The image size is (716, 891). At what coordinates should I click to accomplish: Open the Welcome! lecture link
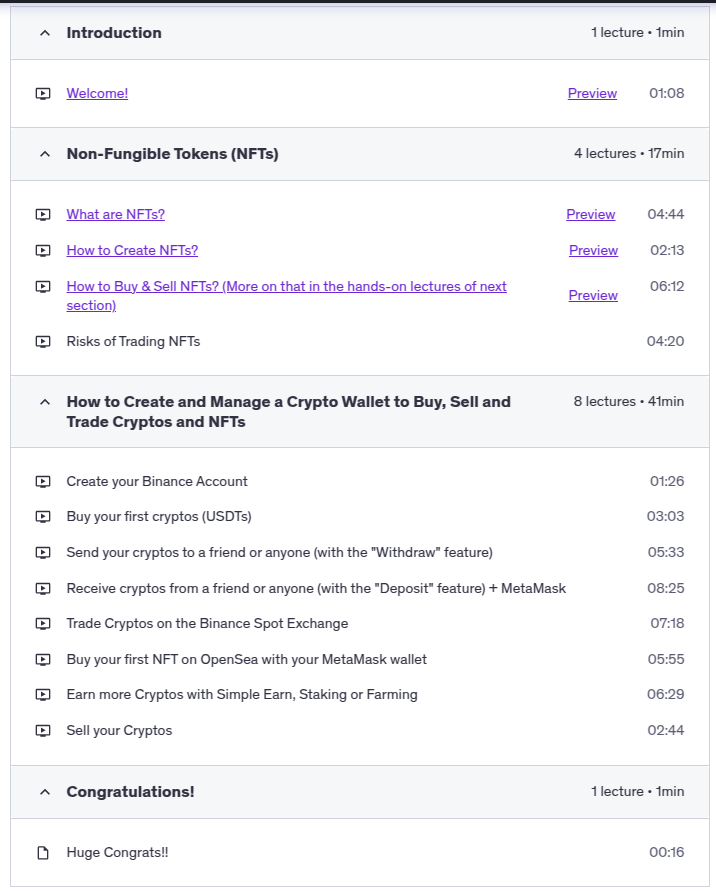pyautogui.click(x=97, y=94)
